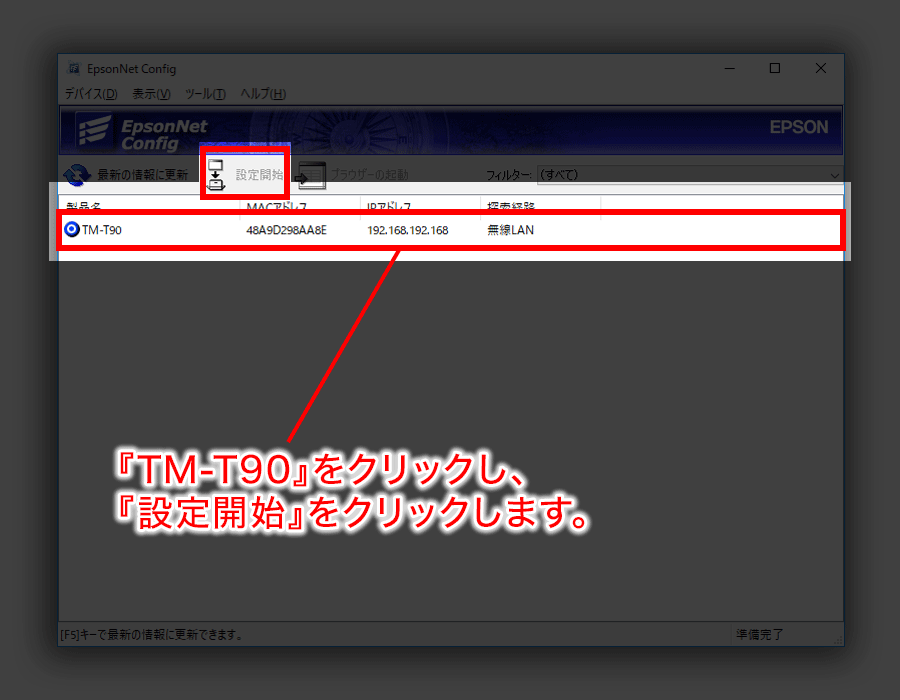The width and height of the screenshot is (900, 700).
Task: Open the デバイス(D) menu
Action: [91, 94]
